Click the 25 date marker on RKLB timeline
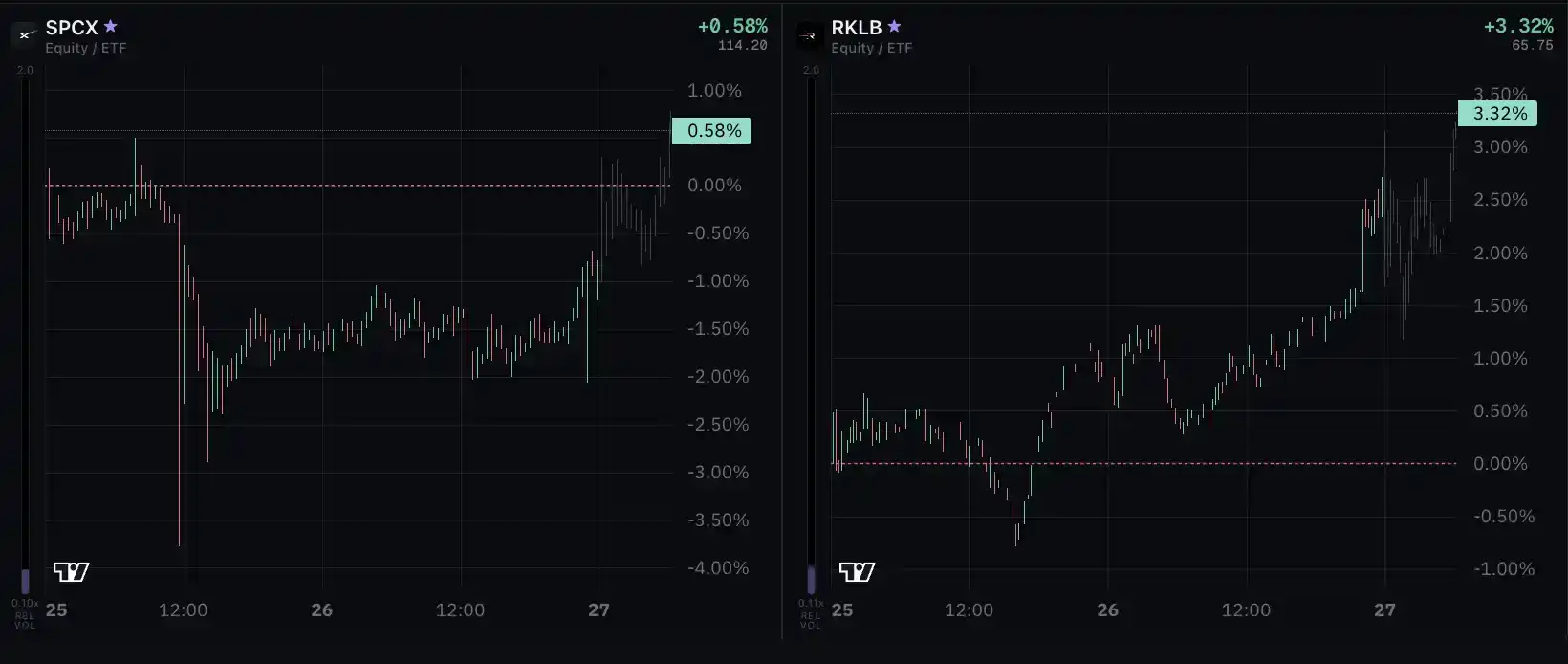This screenshot has height=664, width=1568. tap(842, 610)
